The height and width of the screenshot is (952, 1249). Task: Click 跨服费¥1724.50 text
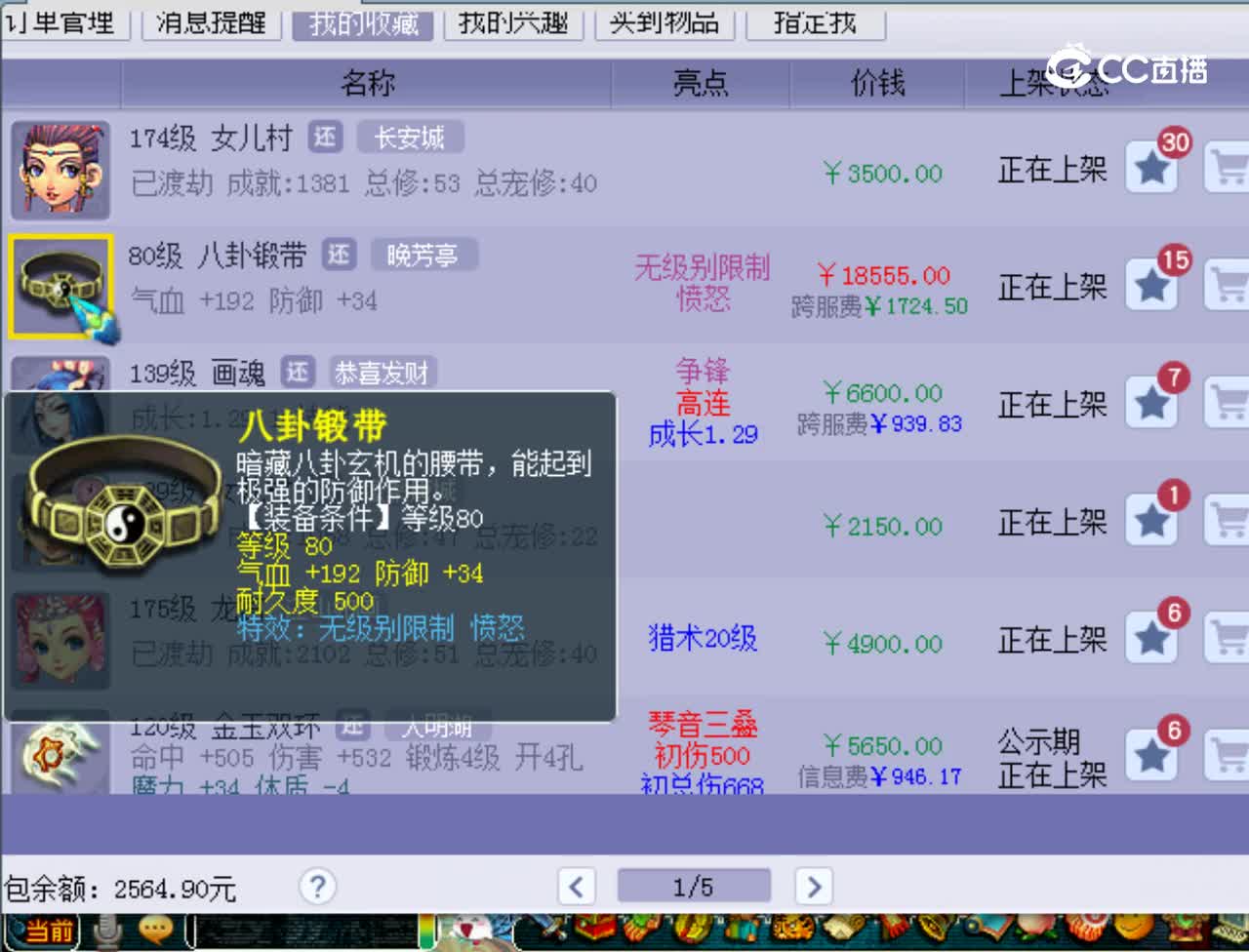click(879, 306)
